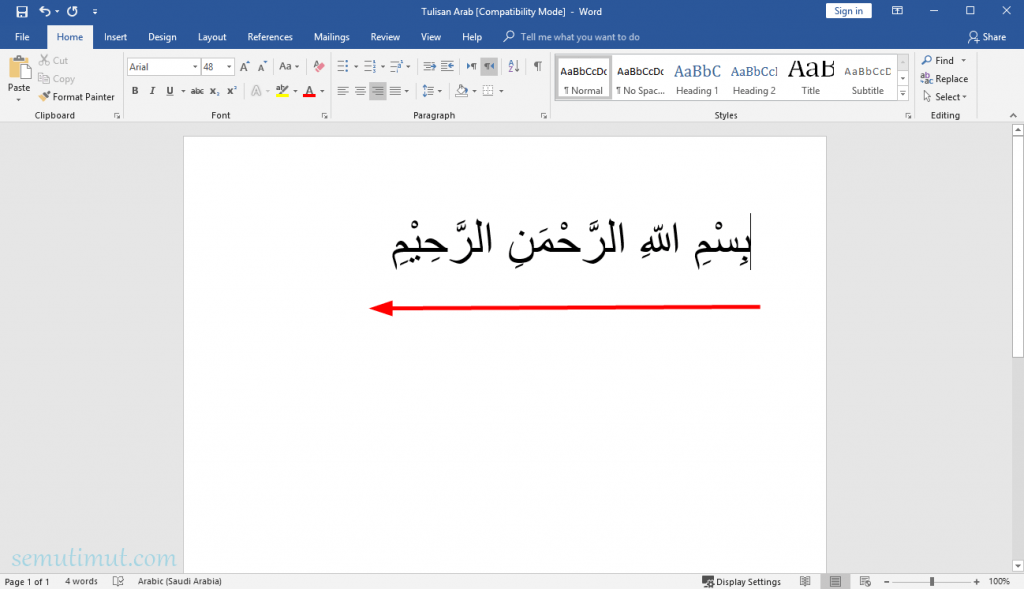This screenshot has width=1024, height=589.
Task: Toggle bold formatting
Action: [135, 90]
